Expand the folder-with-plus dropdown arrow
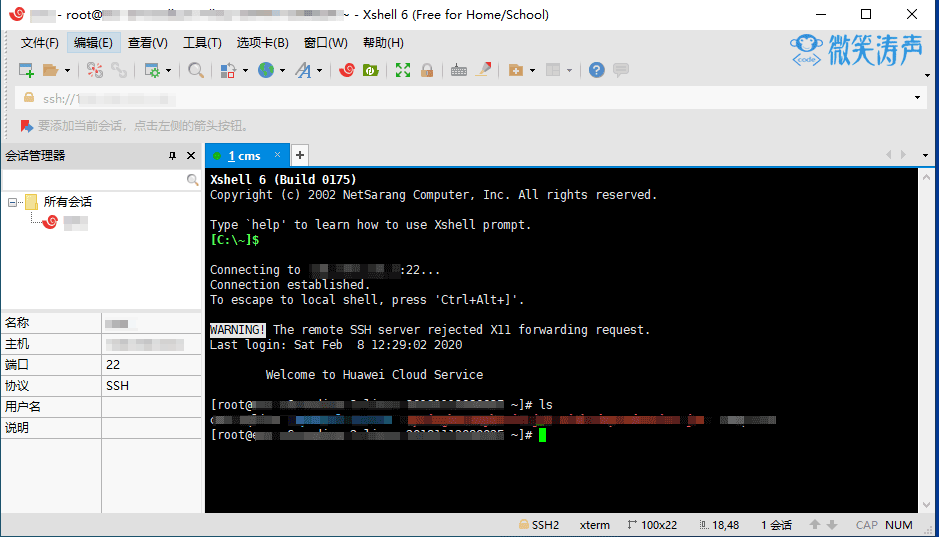 pos(532,71)
